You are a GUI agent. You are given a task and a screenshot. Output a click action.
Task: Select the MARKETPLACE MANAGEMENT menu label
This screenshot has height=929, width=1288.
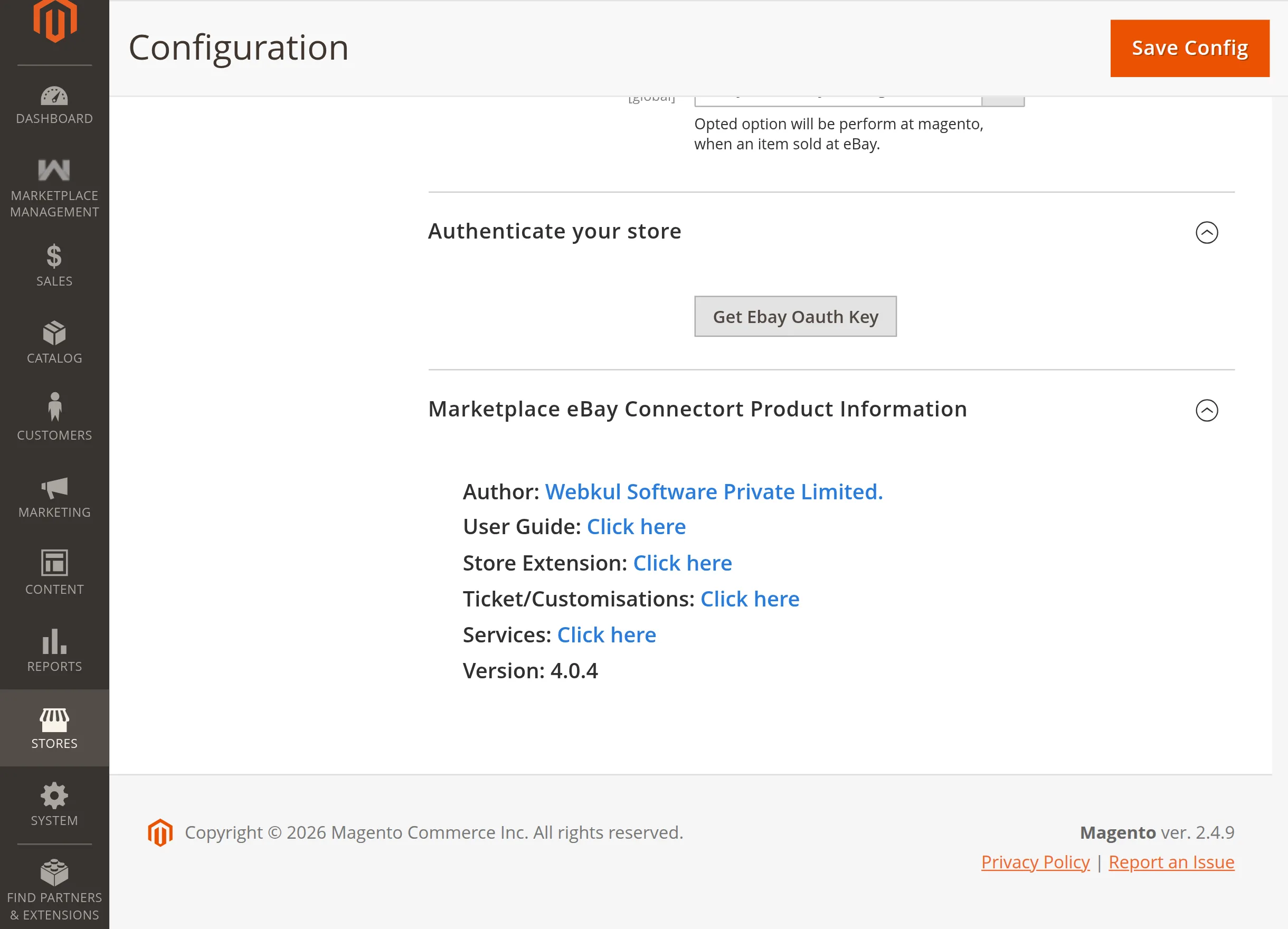(x=54, y=204)
